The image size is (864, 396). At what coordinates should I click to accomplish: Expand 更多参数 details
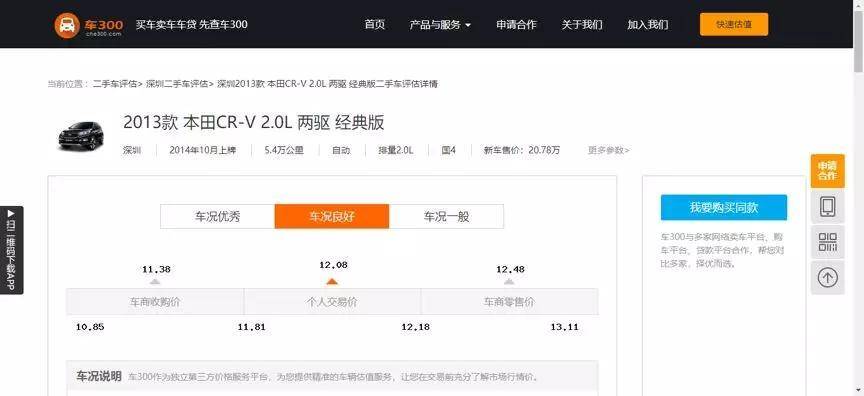pos(609,150)
